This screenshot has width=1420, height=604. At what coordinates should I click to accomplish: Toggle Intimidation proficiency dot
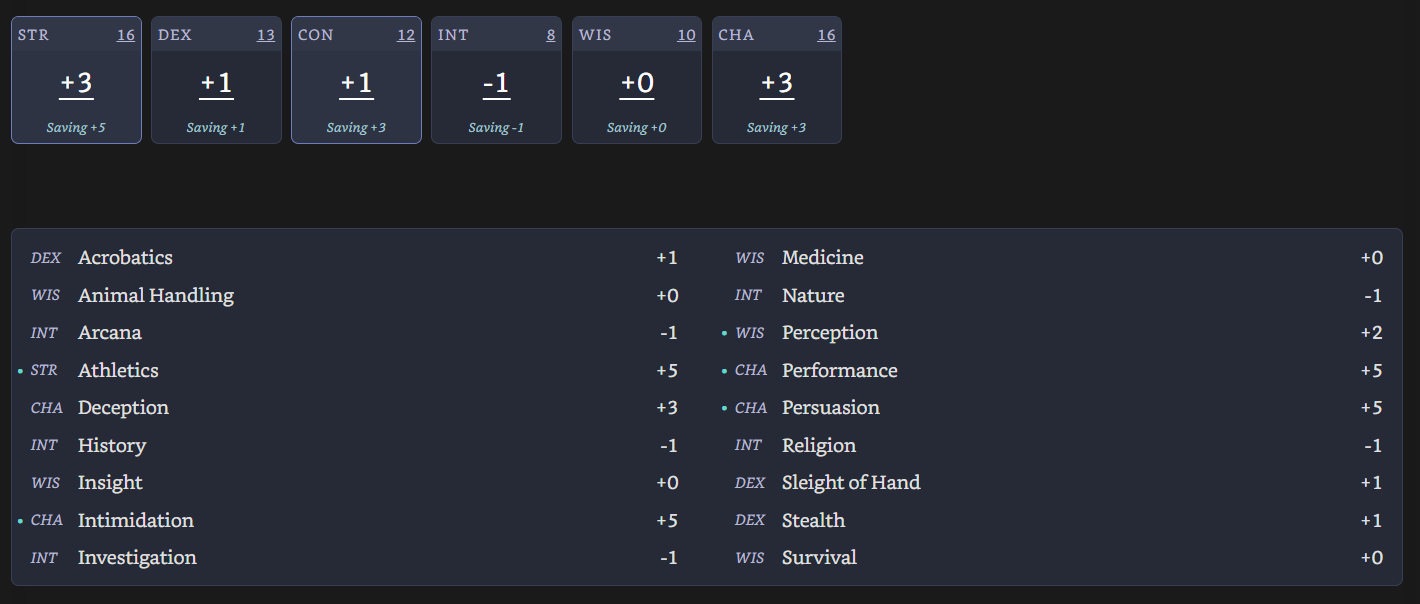20,521
